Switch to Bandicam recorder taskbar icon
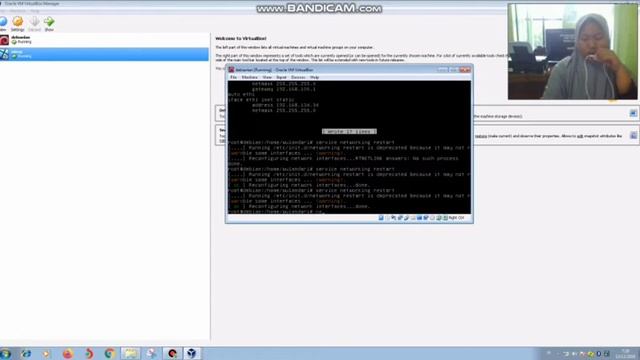 tap(172, 353)
